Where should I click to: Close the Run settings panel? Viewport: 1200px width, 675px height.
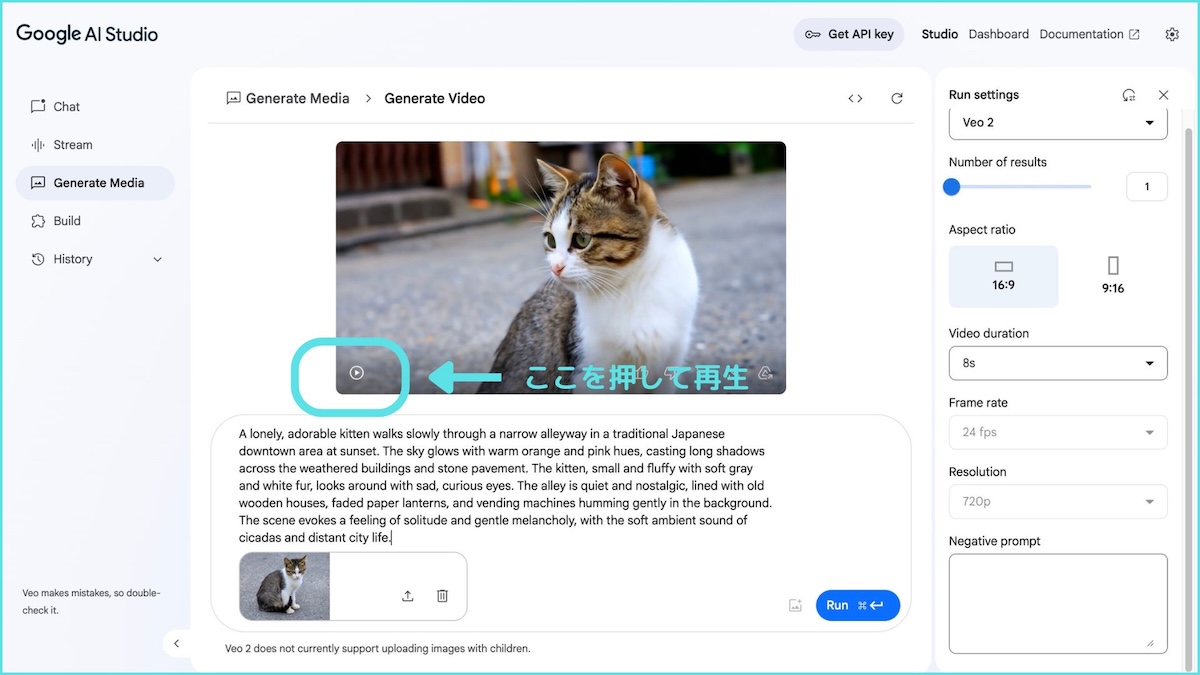click(1163, 95)
